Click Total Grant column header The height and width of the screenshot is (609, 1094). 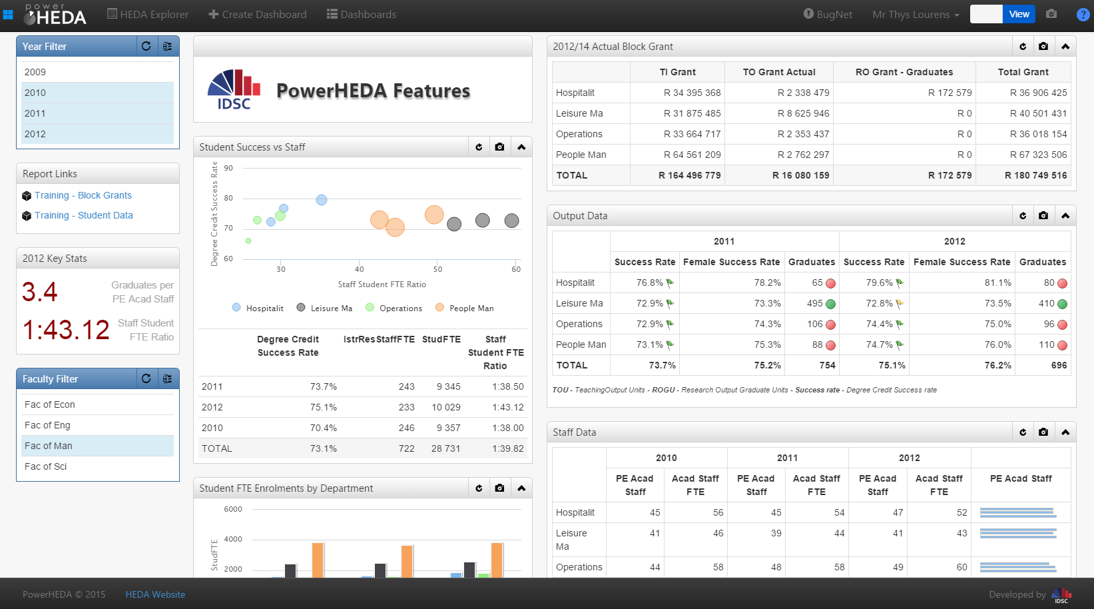(x=1023, y=72)
